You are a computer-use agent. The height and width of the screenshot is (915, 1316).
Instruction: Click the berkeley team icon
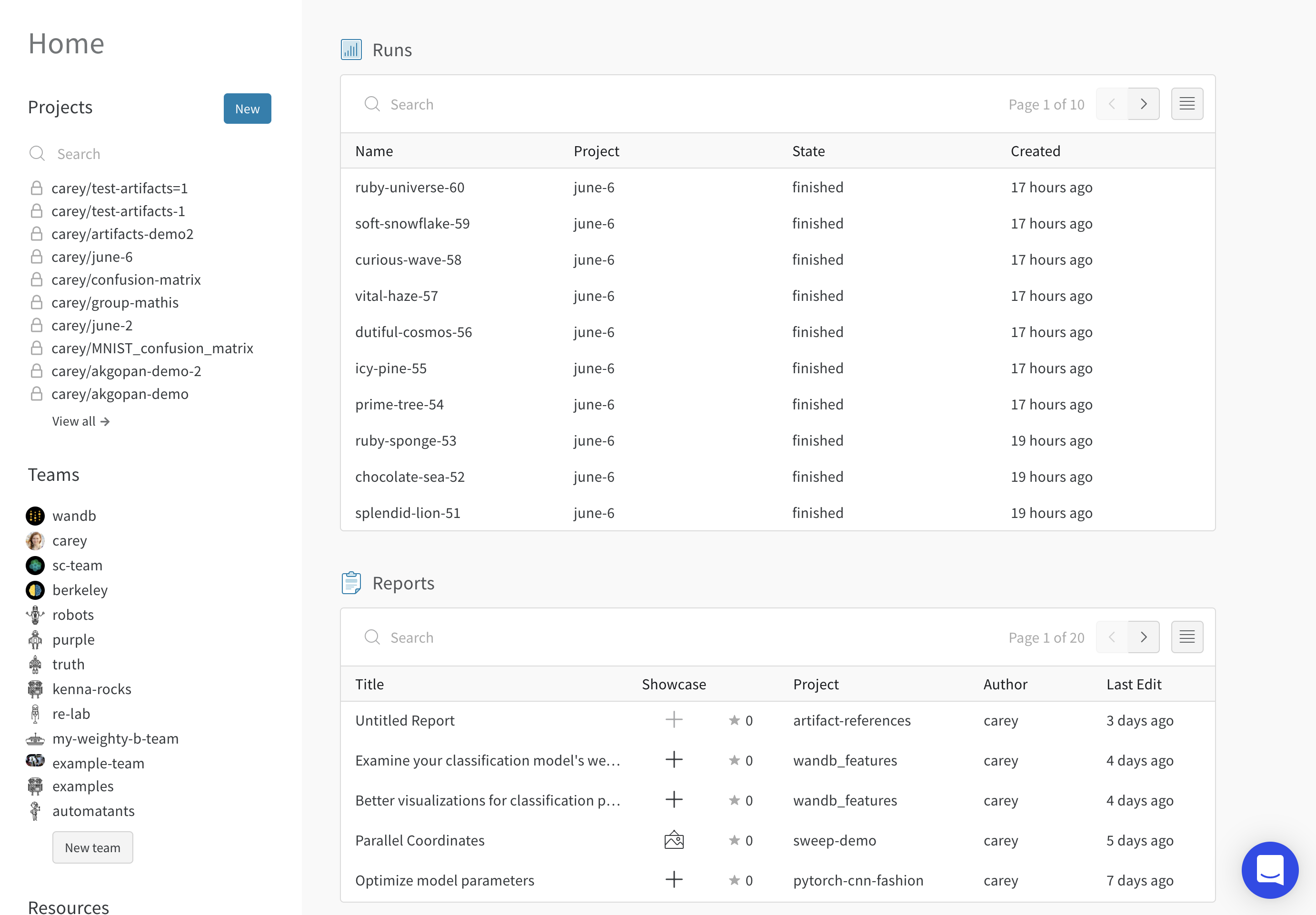[x=35, y=589]
